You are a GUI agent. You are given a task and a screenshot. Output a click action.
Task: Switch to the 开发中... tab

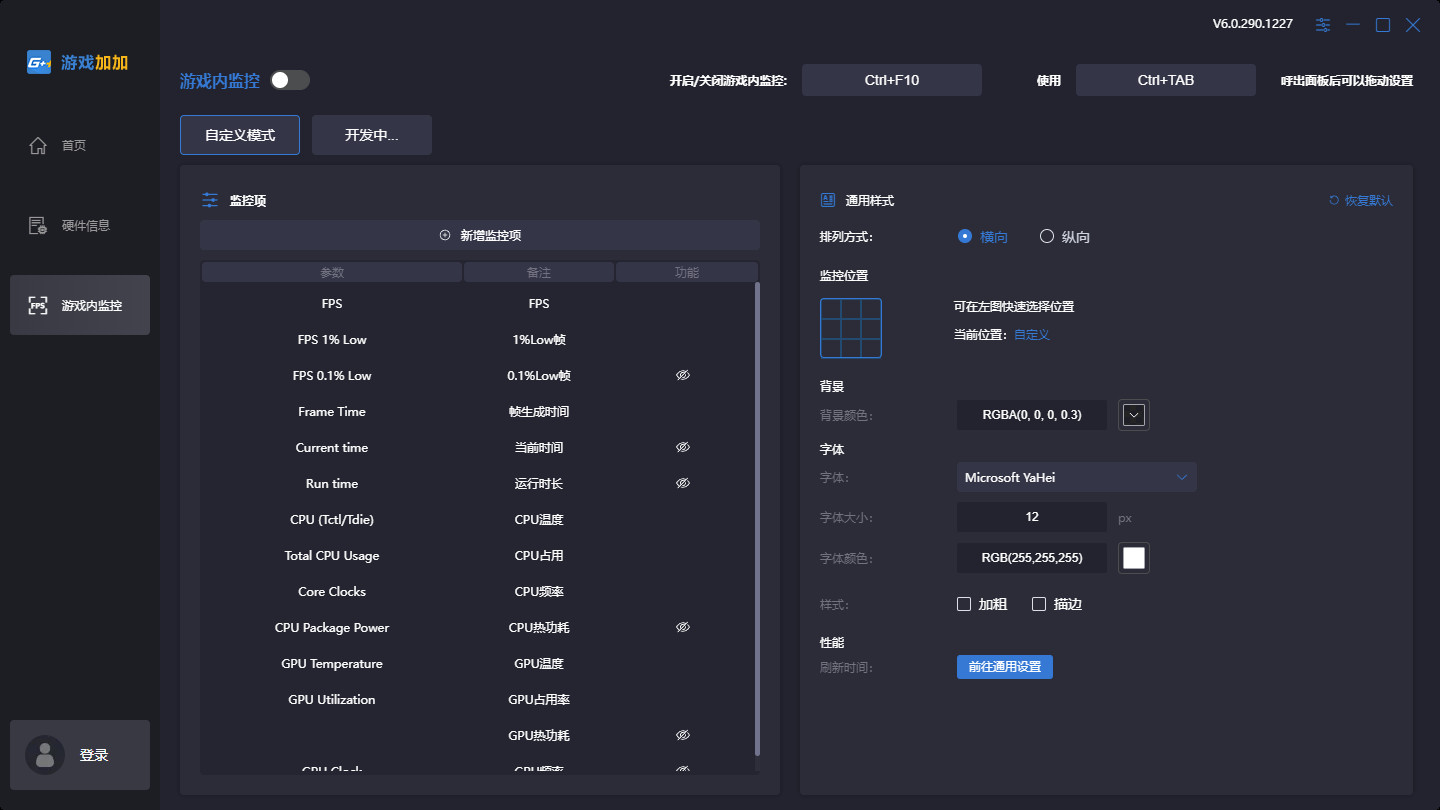click(372, 135)
